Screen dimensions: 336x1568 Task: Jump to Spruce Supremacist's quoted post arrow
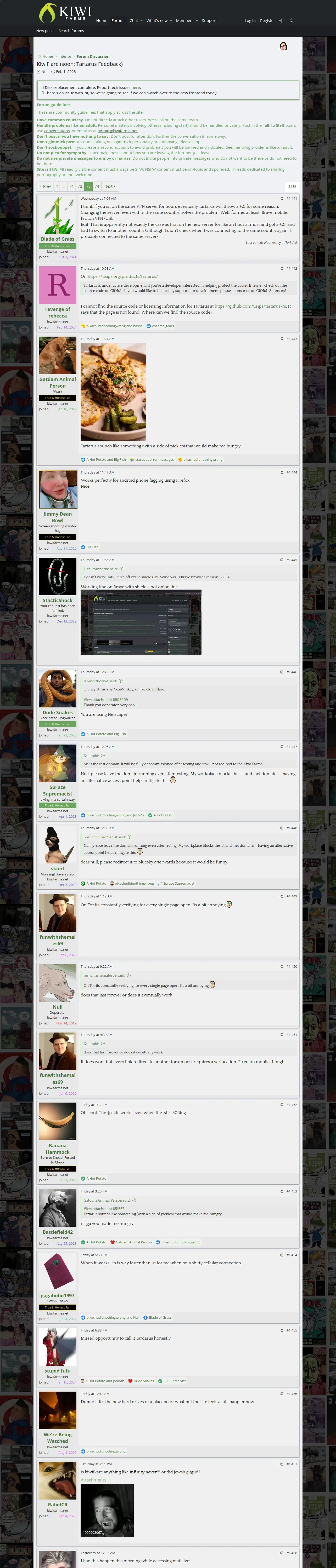(x=129, y=837)
